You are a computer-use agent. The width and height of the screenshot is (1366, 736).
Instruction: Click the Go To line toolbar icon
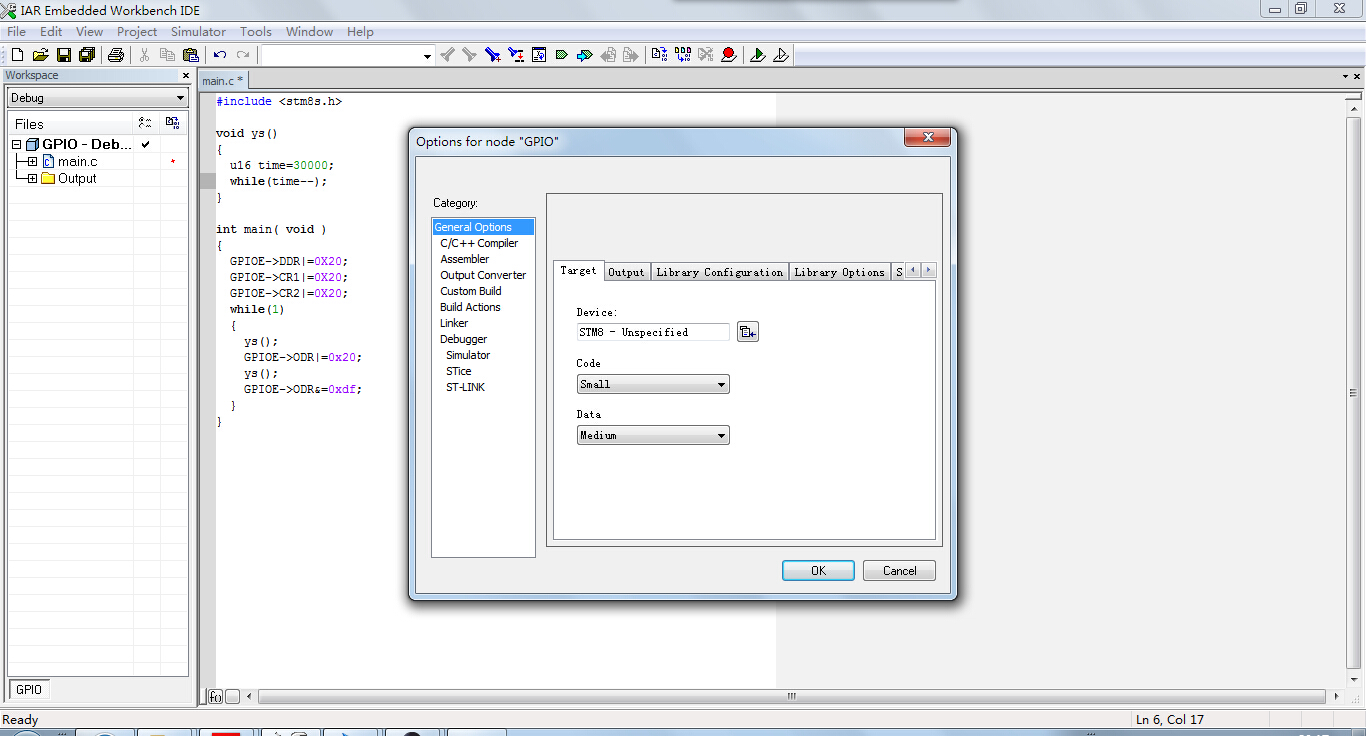[539, 55]
